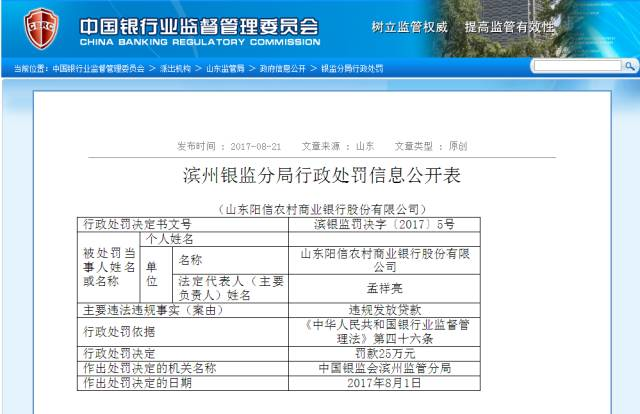
Task: Click cell 行政处罚决定书文号
Action: coord(183,225)
